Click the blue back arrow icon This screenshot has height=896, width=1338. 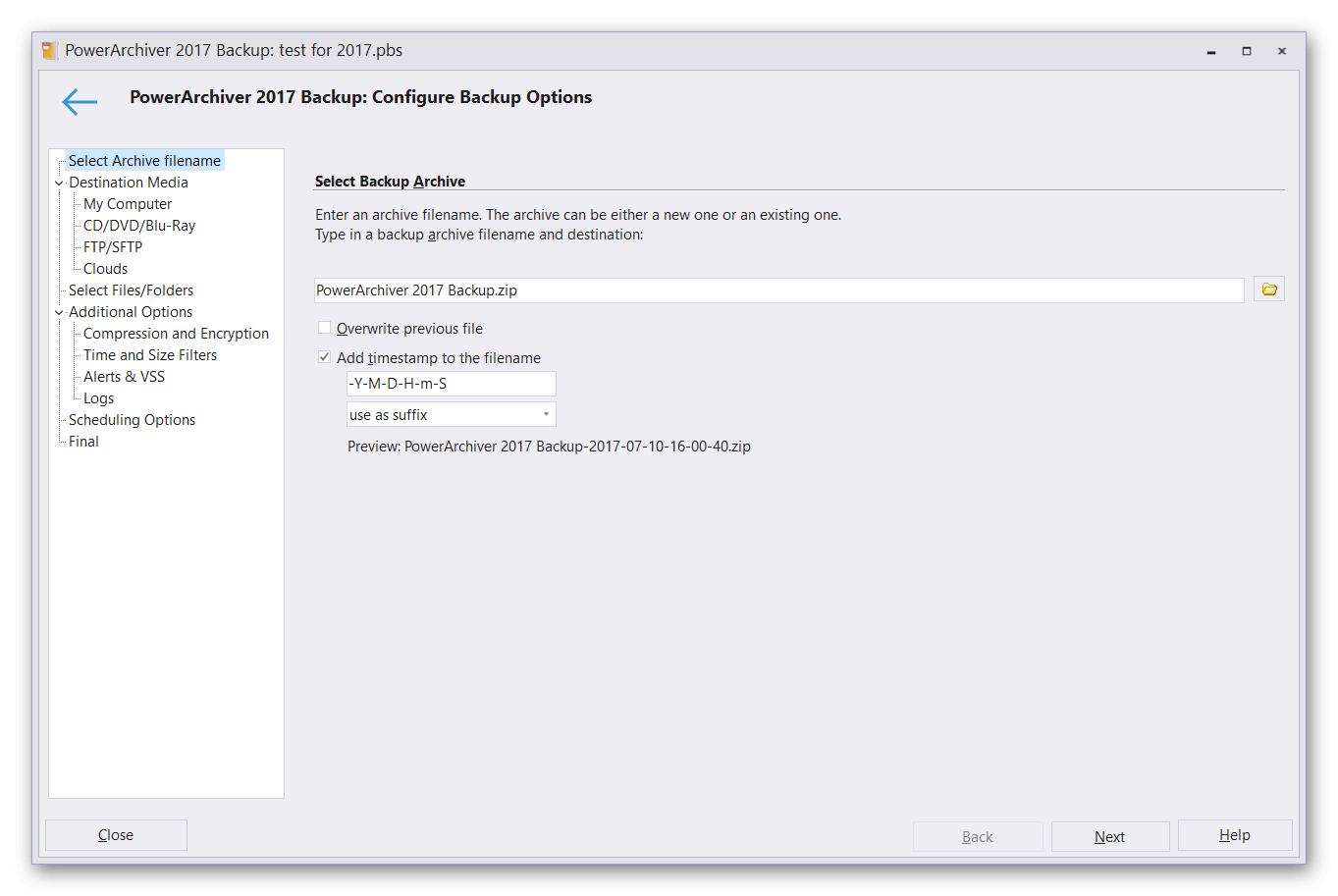click(x=80, y=101)
